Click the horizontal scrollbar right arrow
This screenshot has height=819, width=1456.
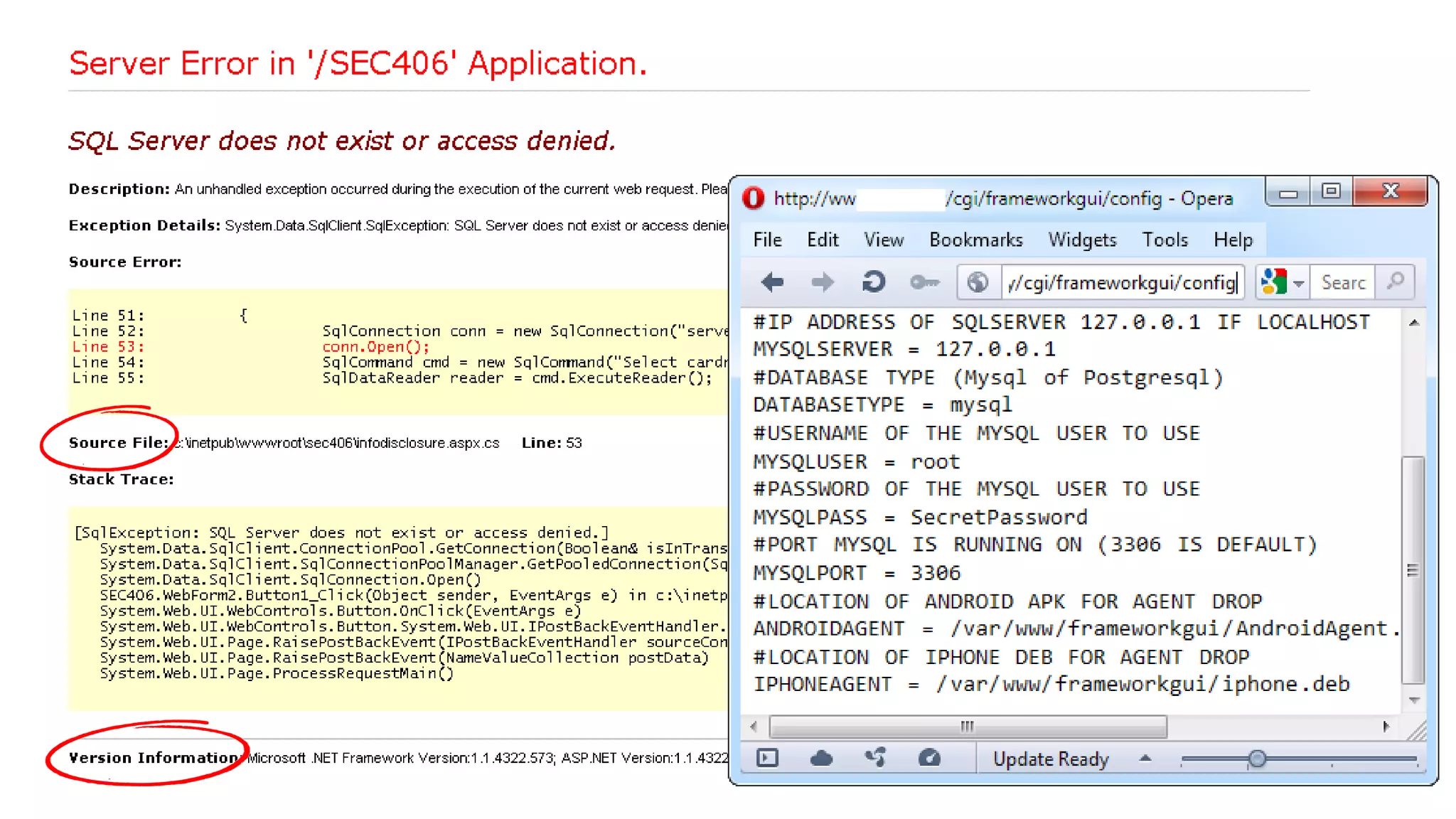point(1386,727)
